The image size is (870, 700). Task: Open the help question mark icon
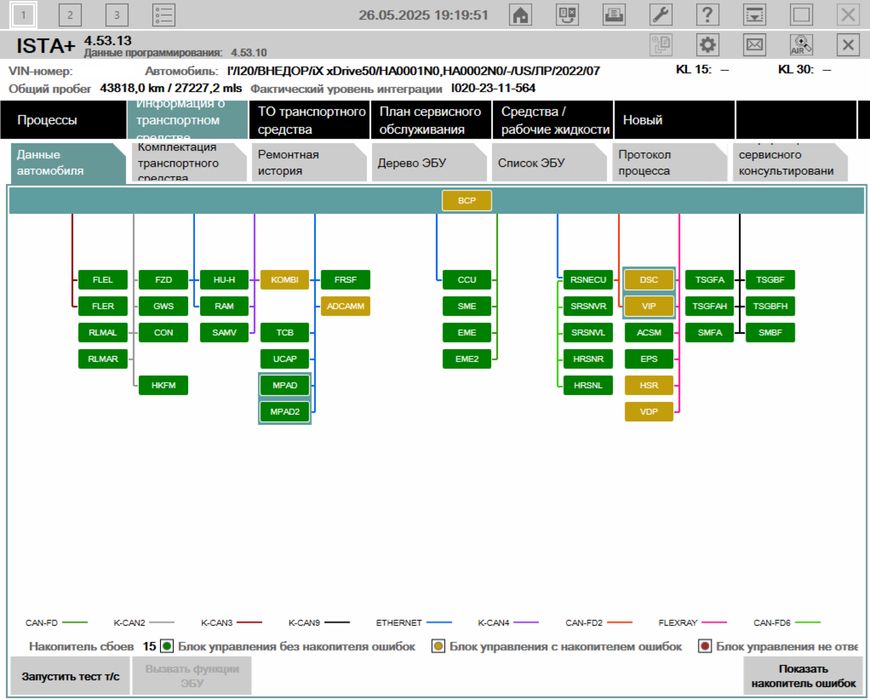pyautogui.click(x=707, y=15)
